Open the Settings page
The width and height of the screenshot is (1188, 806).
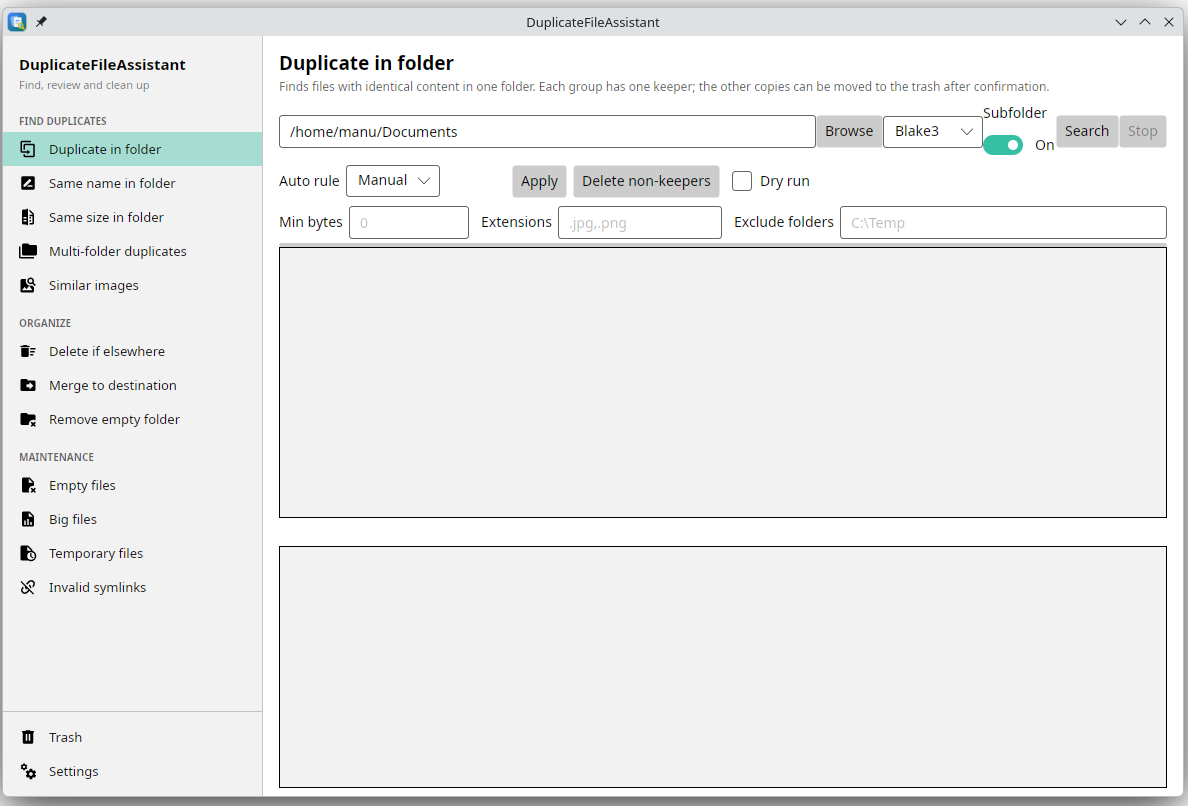[133, 772]
